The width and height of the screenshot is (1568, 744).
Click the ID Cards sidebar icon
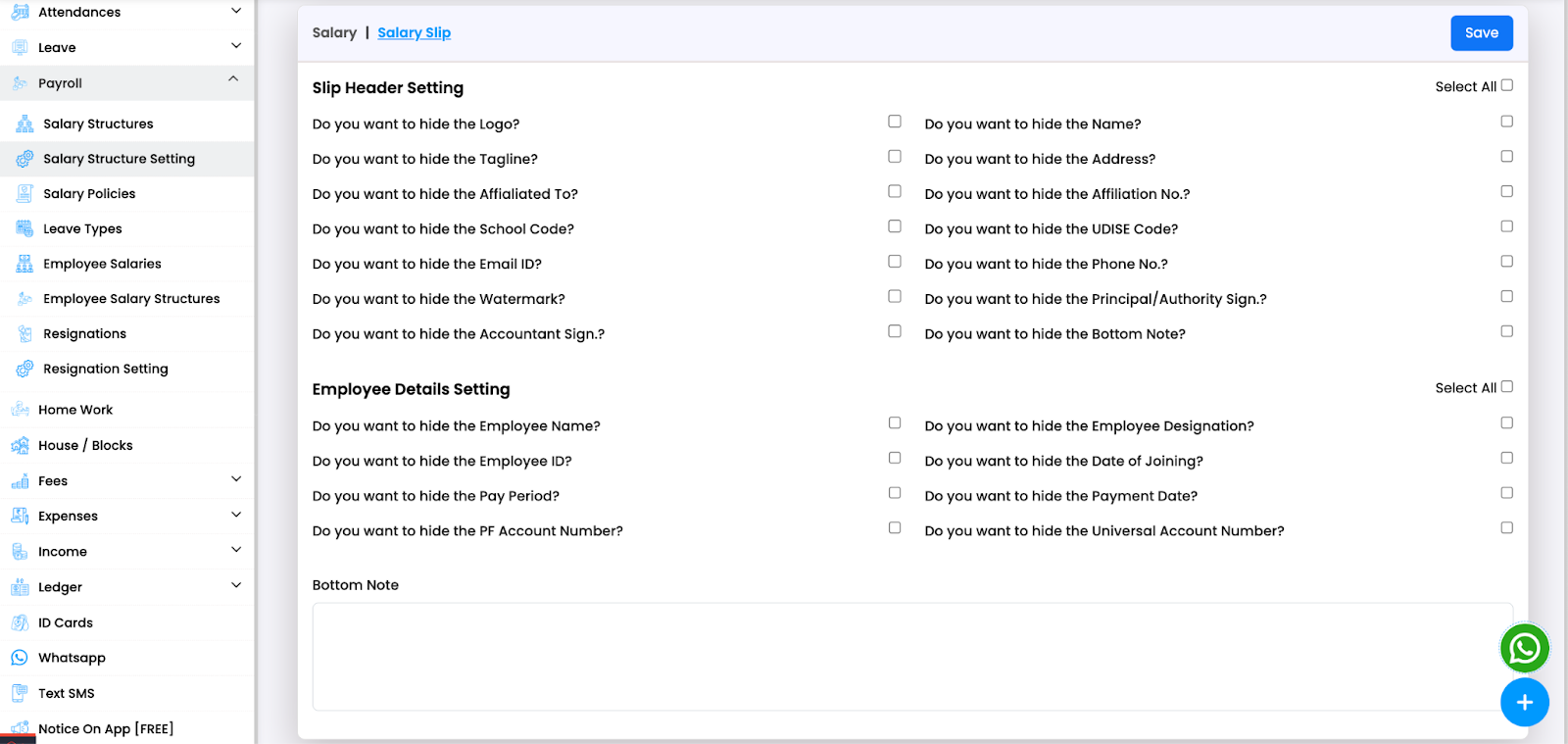(x=20, y=622)
